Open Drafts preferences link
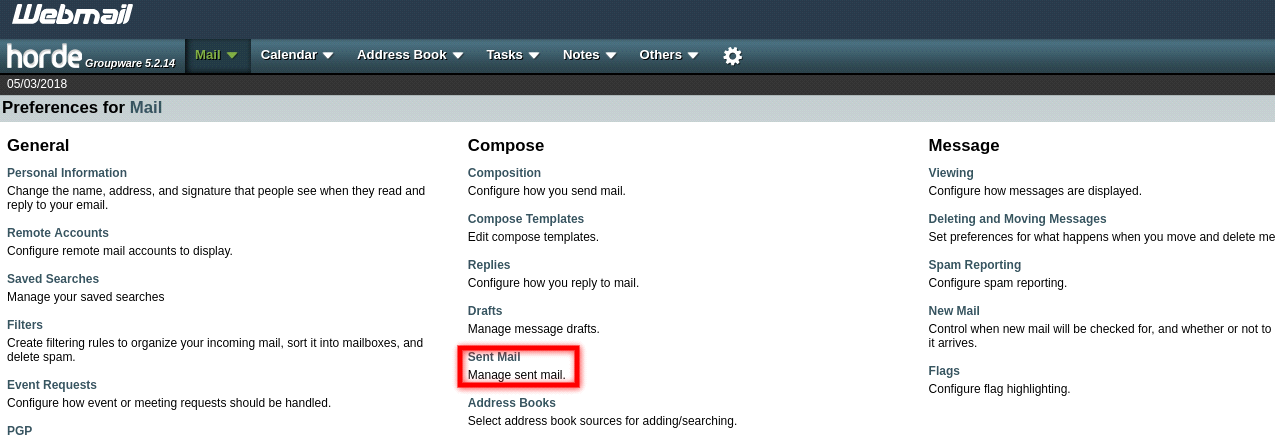This screenshot has height=442, width=1275. coord(485,311)
